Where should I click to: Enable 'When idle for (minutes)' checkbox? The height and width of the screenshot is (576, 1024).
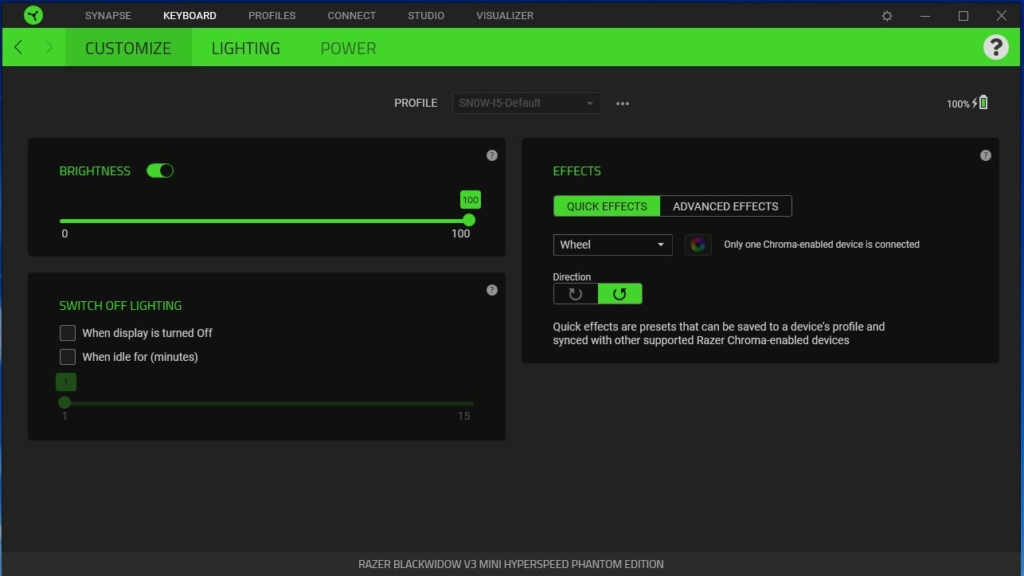(x=67, y=357)
